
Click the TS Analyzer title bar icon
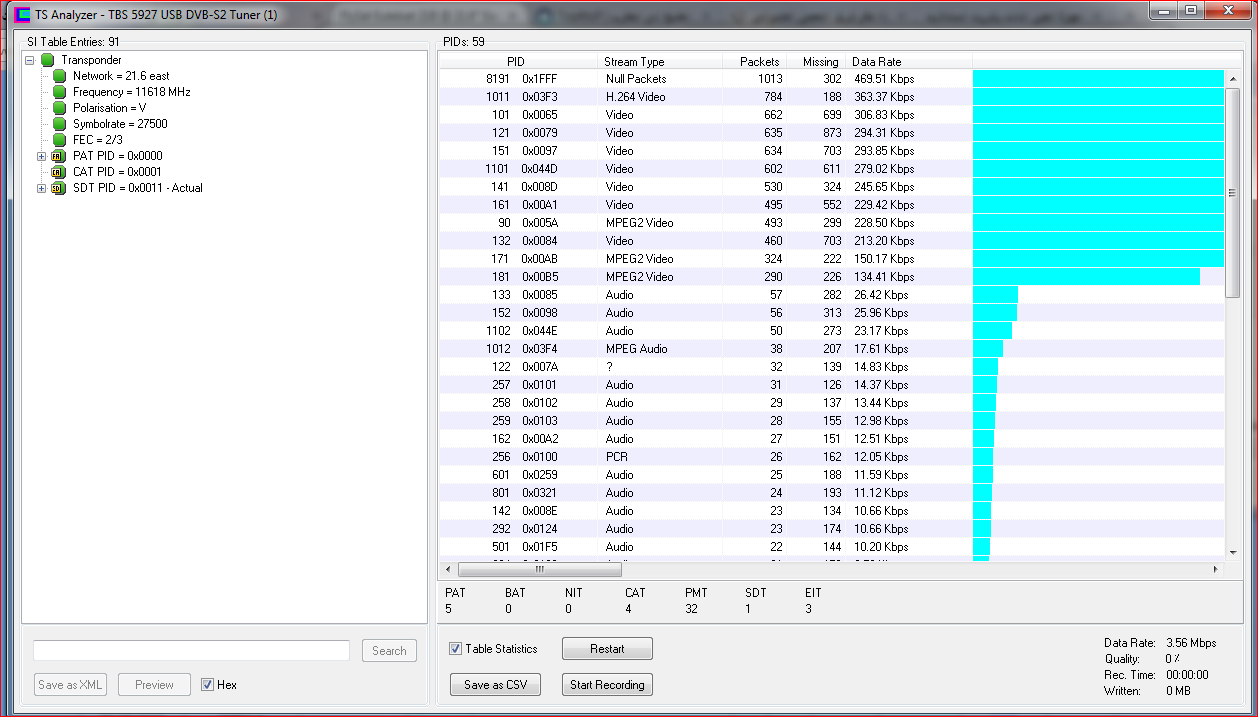(x=22, y=14)
